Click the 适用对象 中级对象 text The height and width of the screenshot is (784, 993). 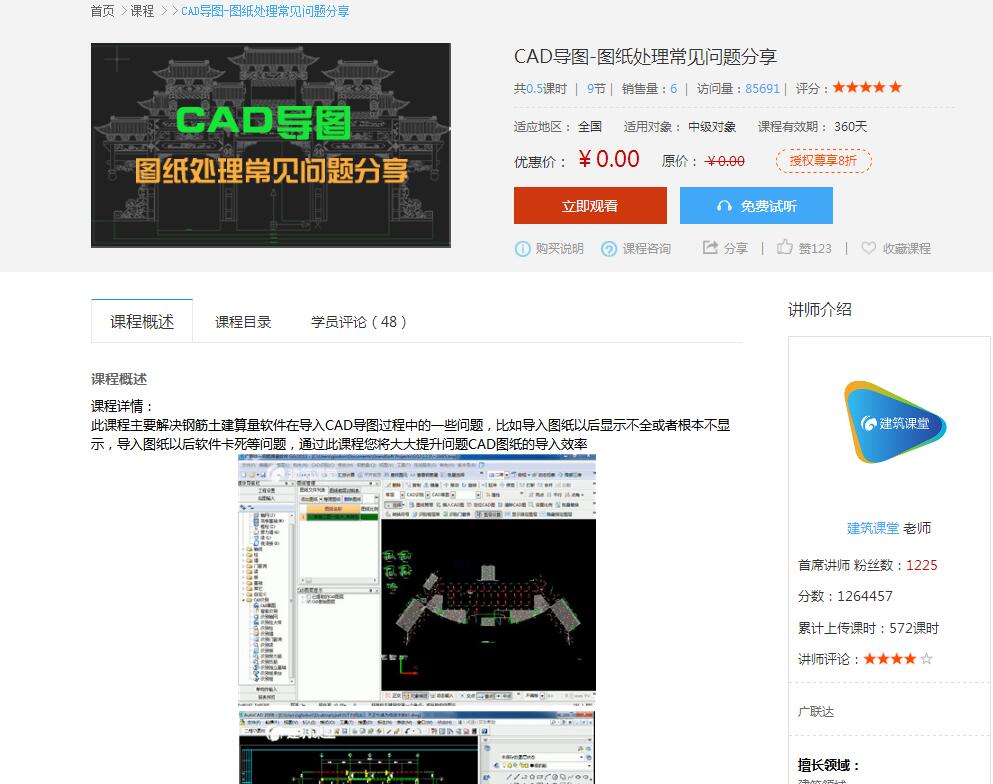point(680,127)
